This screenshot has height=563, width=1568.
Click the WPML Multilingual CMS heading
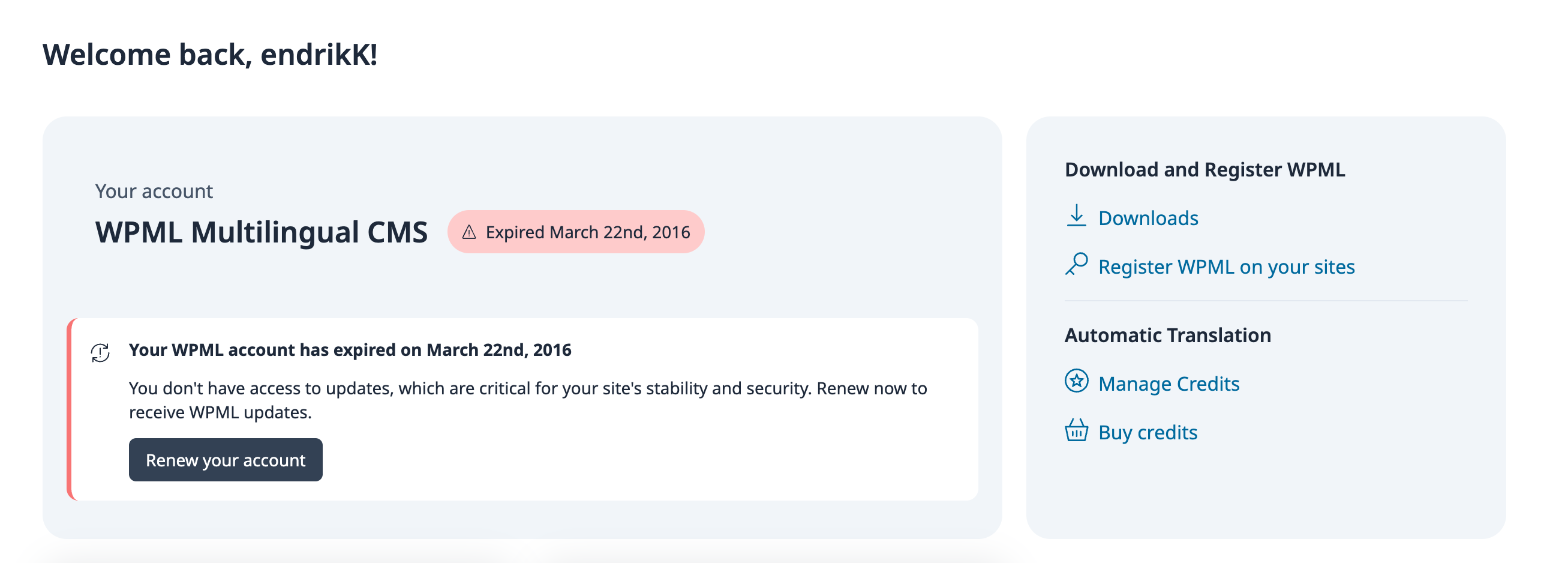pyautogui.click(x=262, y=232)
